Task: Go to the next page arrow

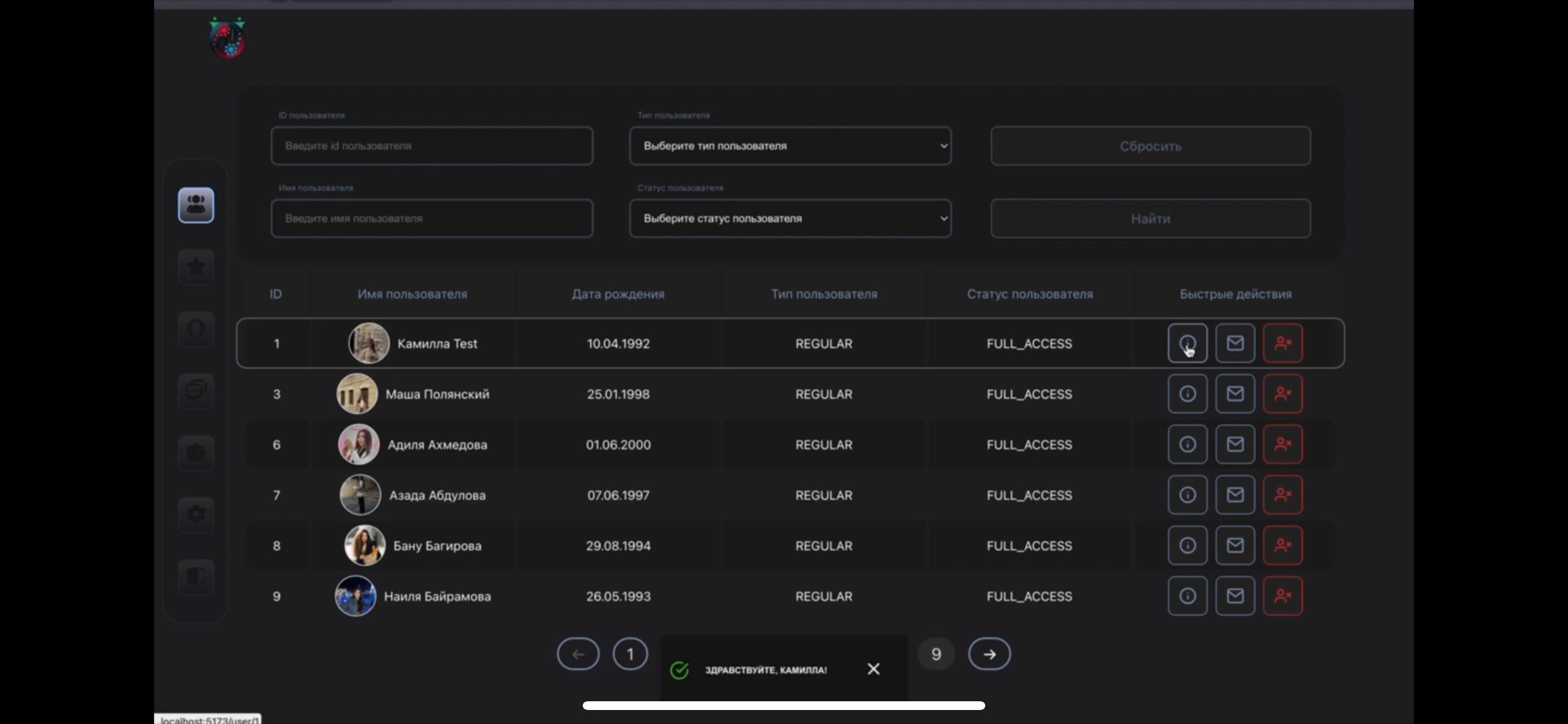Action: 989,654
